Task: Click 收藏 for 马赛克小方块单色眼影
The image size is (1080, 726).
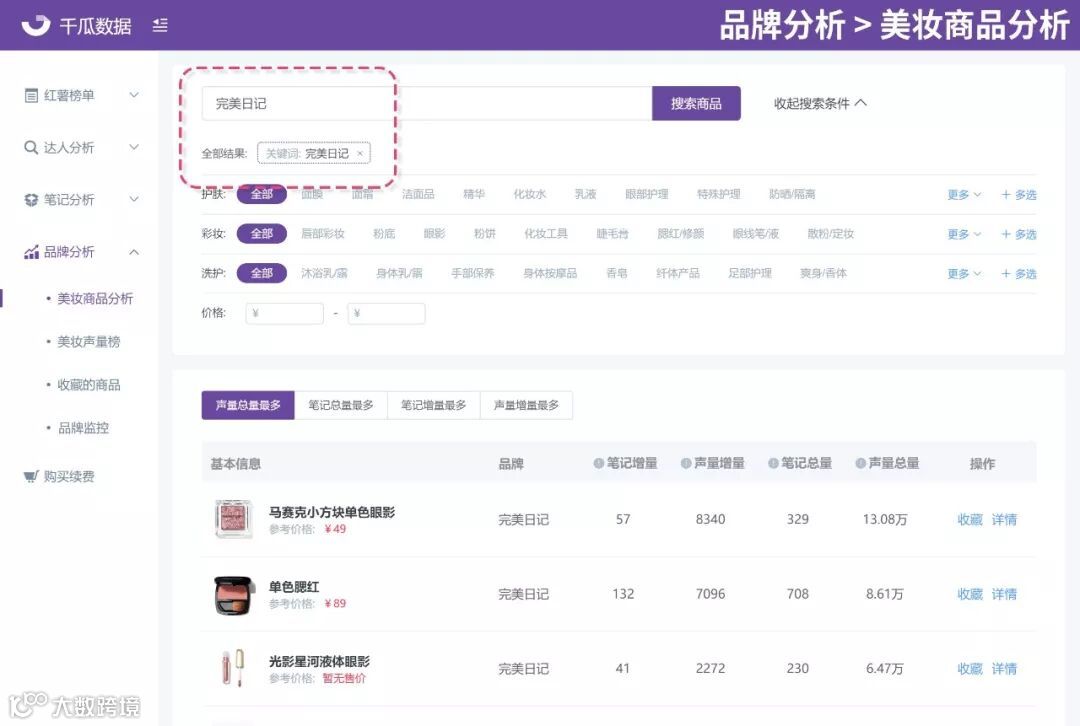Action: 970,519
